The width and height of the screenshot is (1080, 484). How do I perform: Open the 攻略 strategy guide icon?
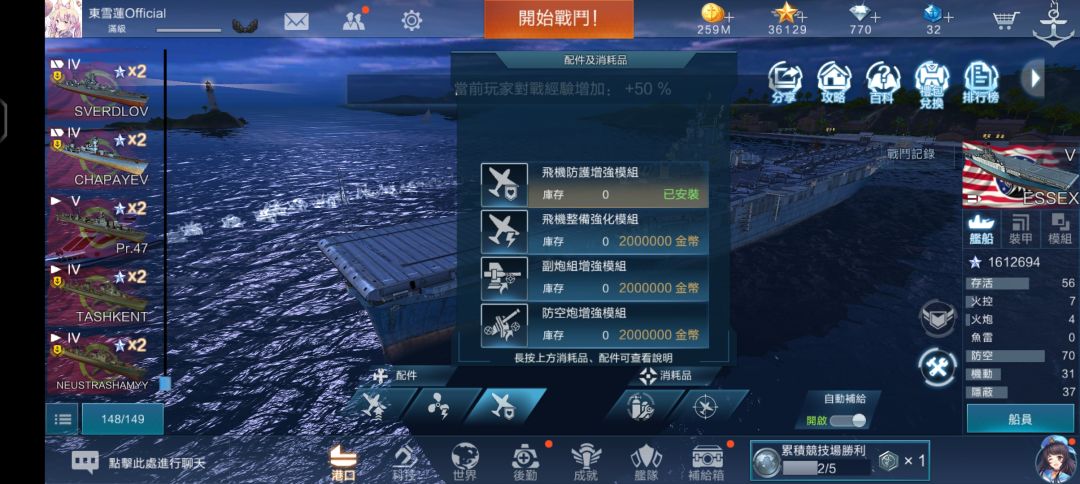click(833, 82)
